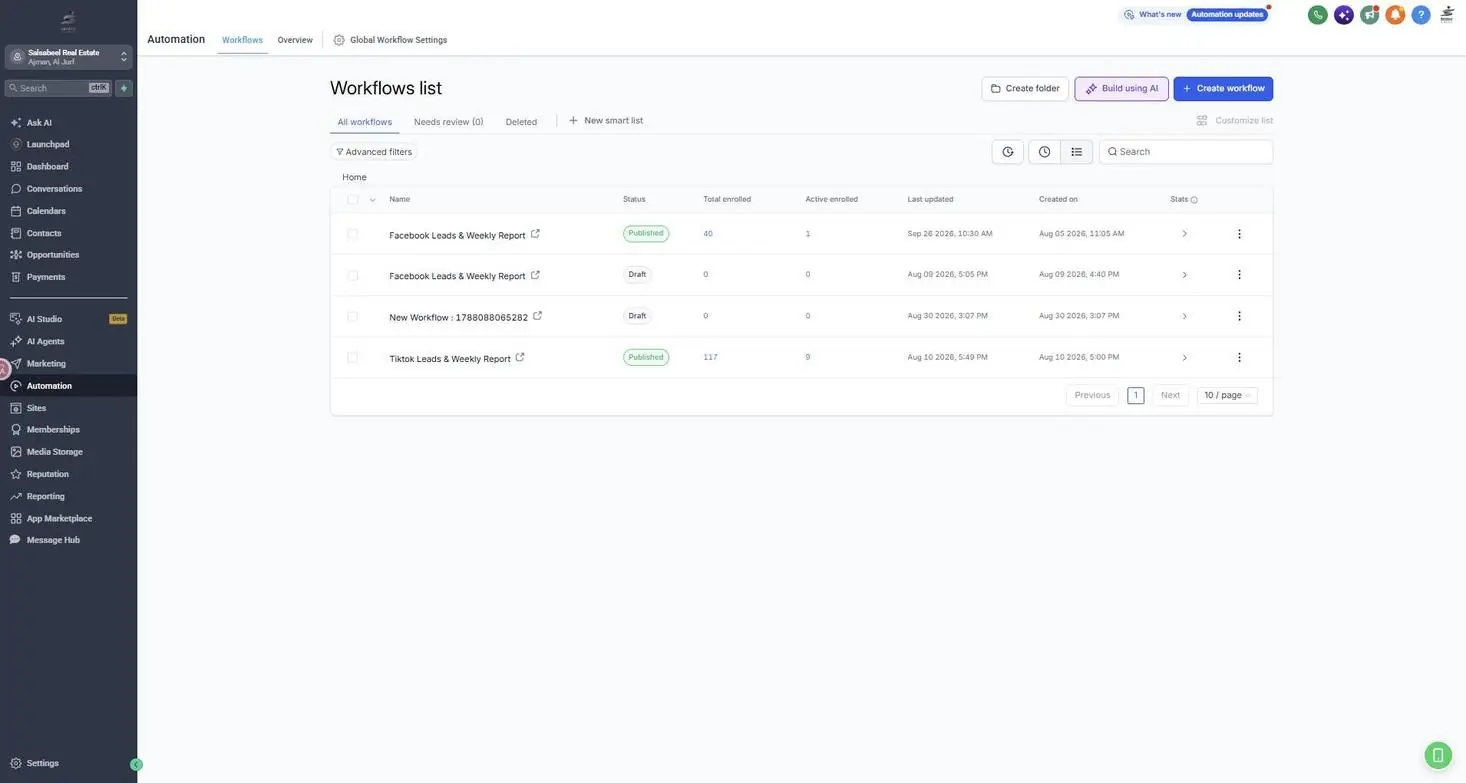Viewport: 1466px width, 783px height.
Task: Expand stats for Tiktok Leads row
Action: [1185, 358]
